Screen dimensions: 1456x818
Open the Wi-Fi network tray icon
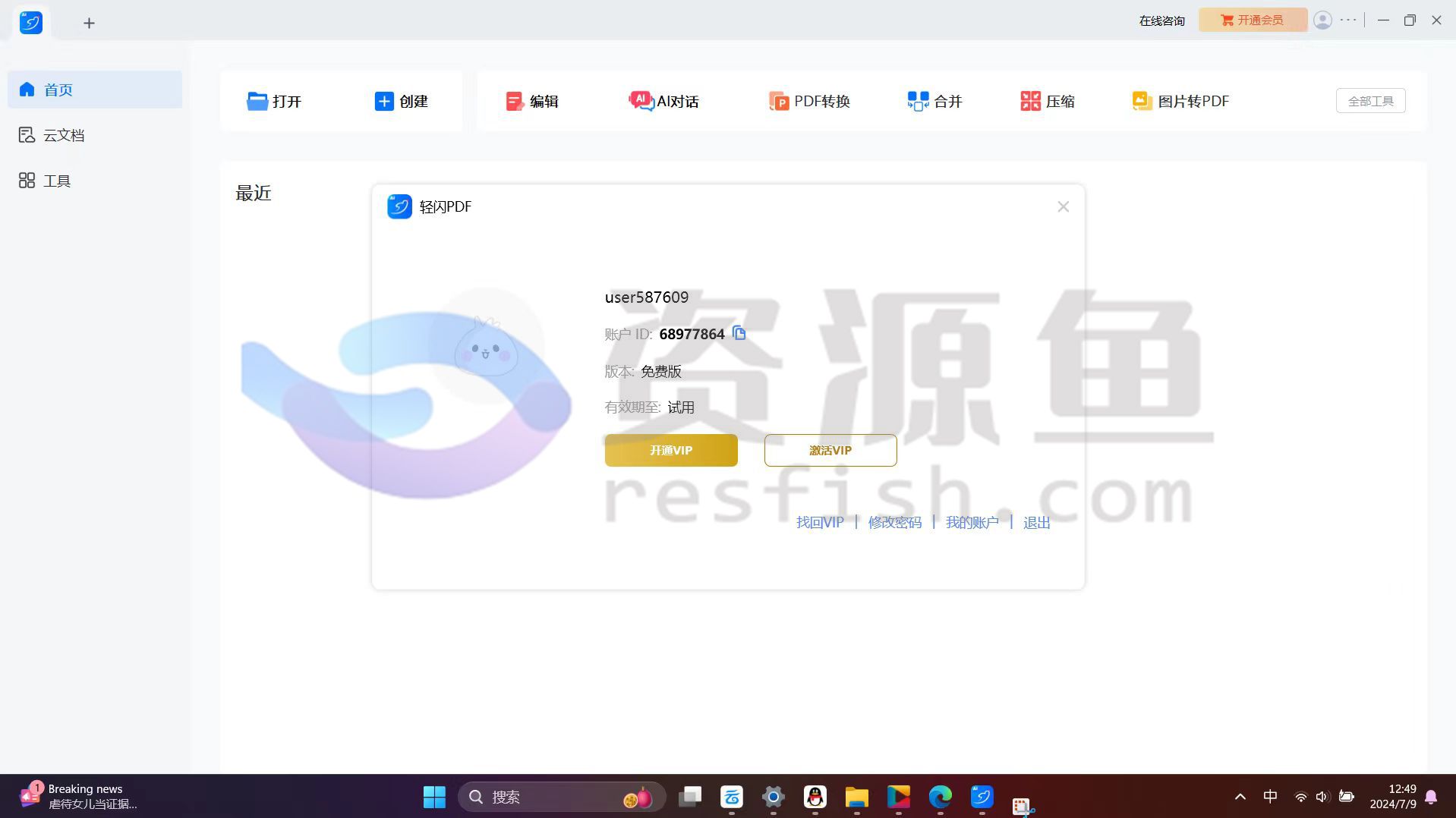pos(1301,797)
